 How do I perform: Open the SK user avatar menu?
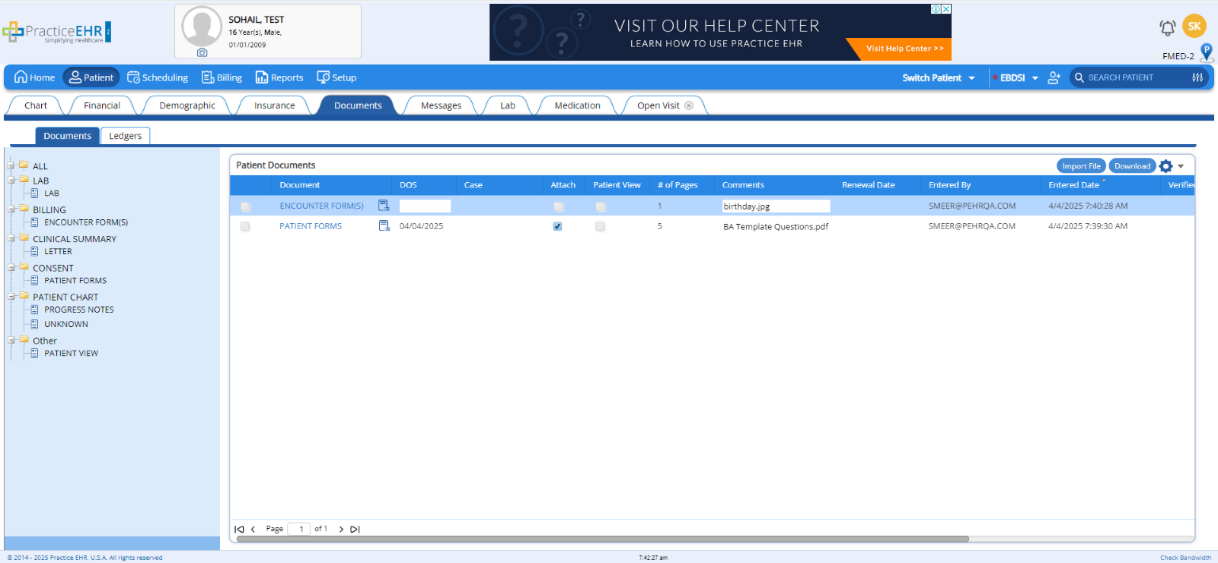[x=1194, y=26]
